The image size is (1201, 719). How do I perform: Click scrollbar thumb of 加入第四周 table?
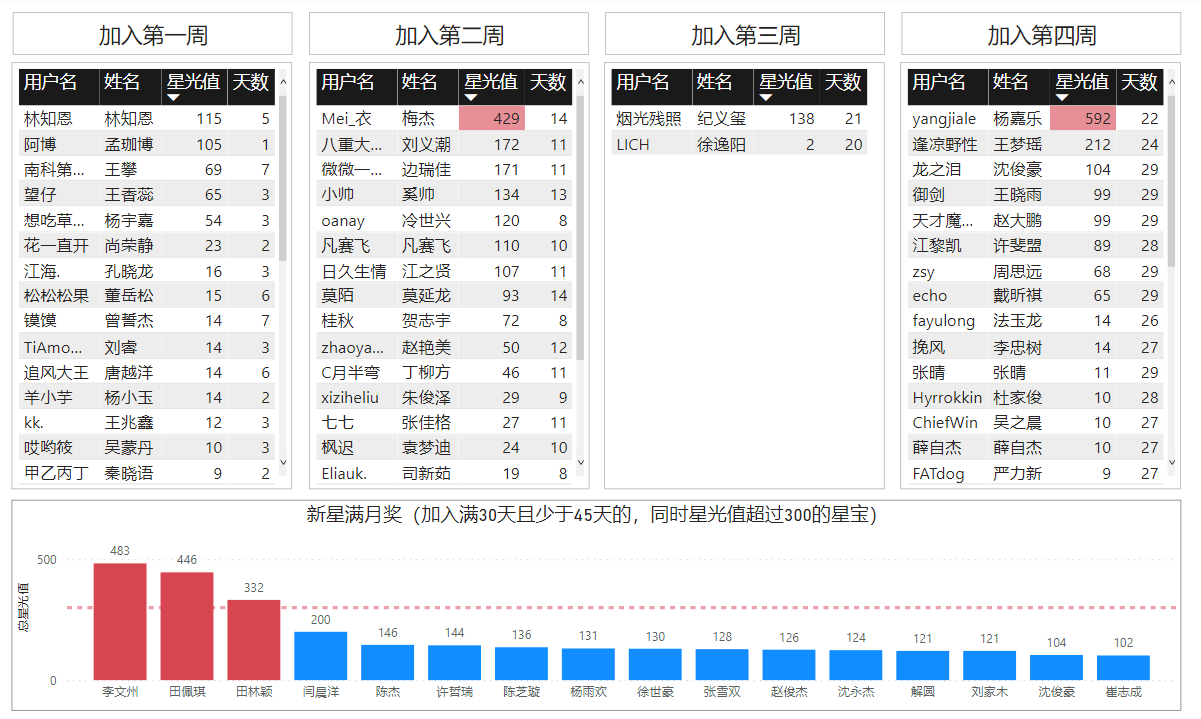[x=1172, y=181]
